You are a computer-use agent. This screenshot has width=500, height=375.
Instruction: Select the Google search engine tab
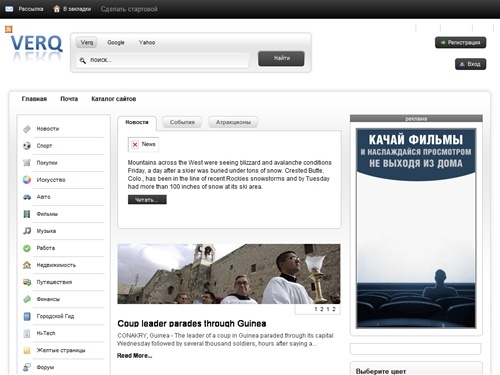pos(116,43)
